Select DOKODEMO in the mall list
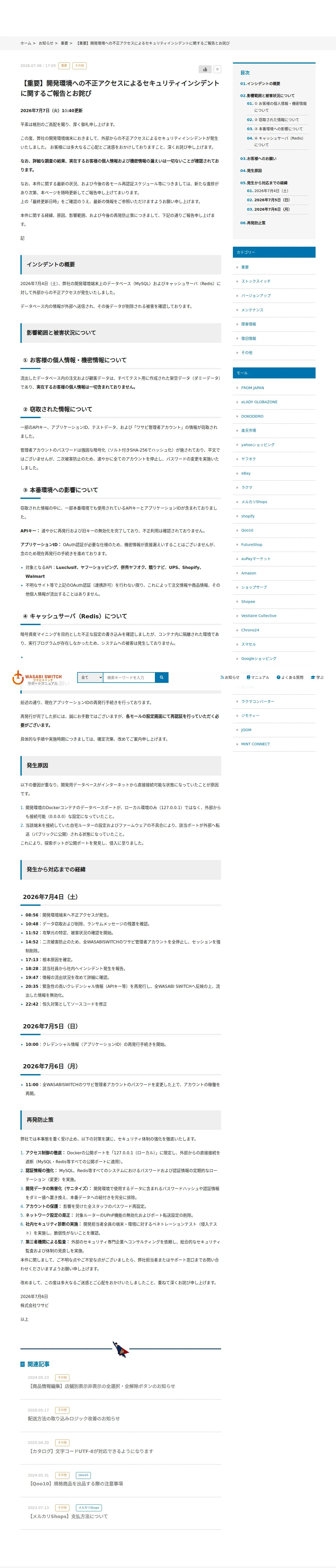The image size is (336, 1568). (x=253, y=416)
